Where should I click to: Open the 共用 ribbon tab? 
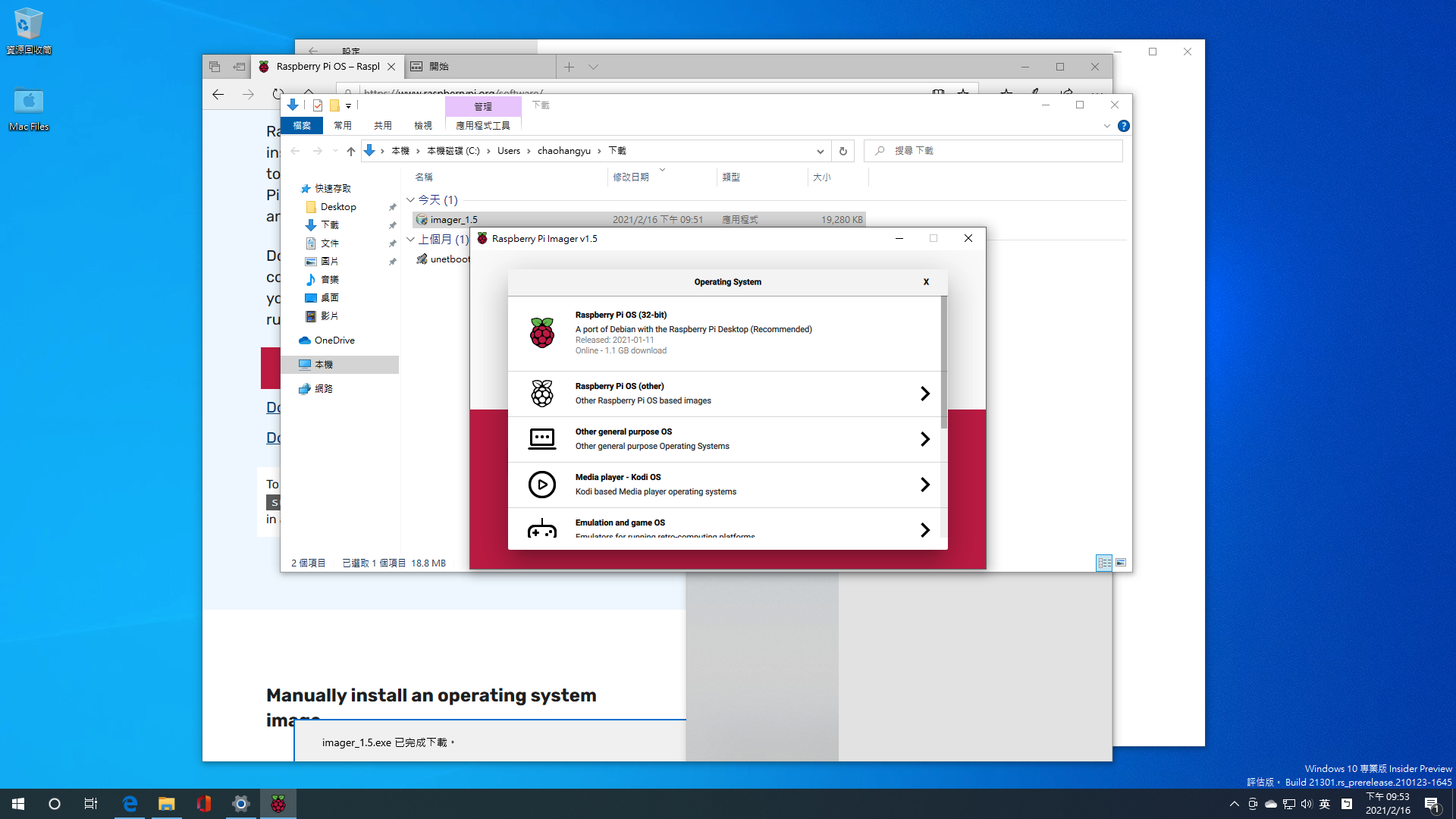(382, 126)
